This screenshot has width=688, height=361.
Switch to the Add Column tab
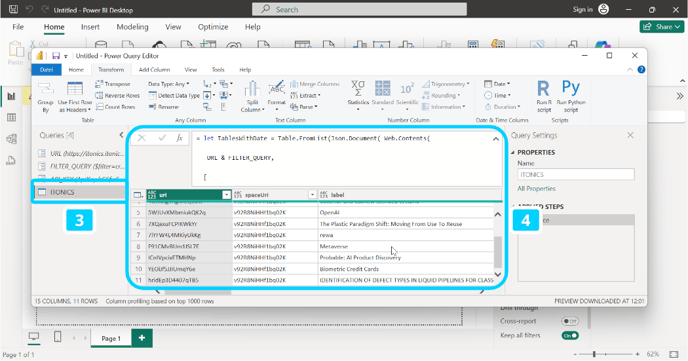click(154, 70)
